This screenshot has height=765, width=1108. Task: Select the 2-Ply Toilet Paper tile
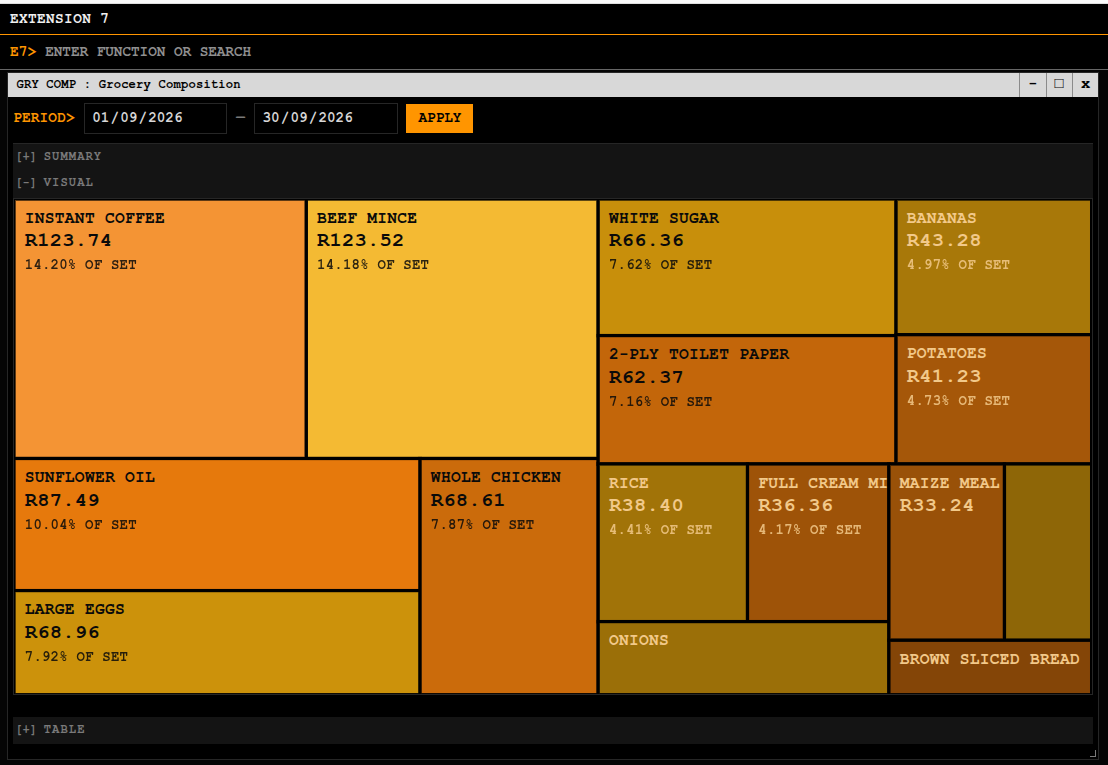click(747, 399)
